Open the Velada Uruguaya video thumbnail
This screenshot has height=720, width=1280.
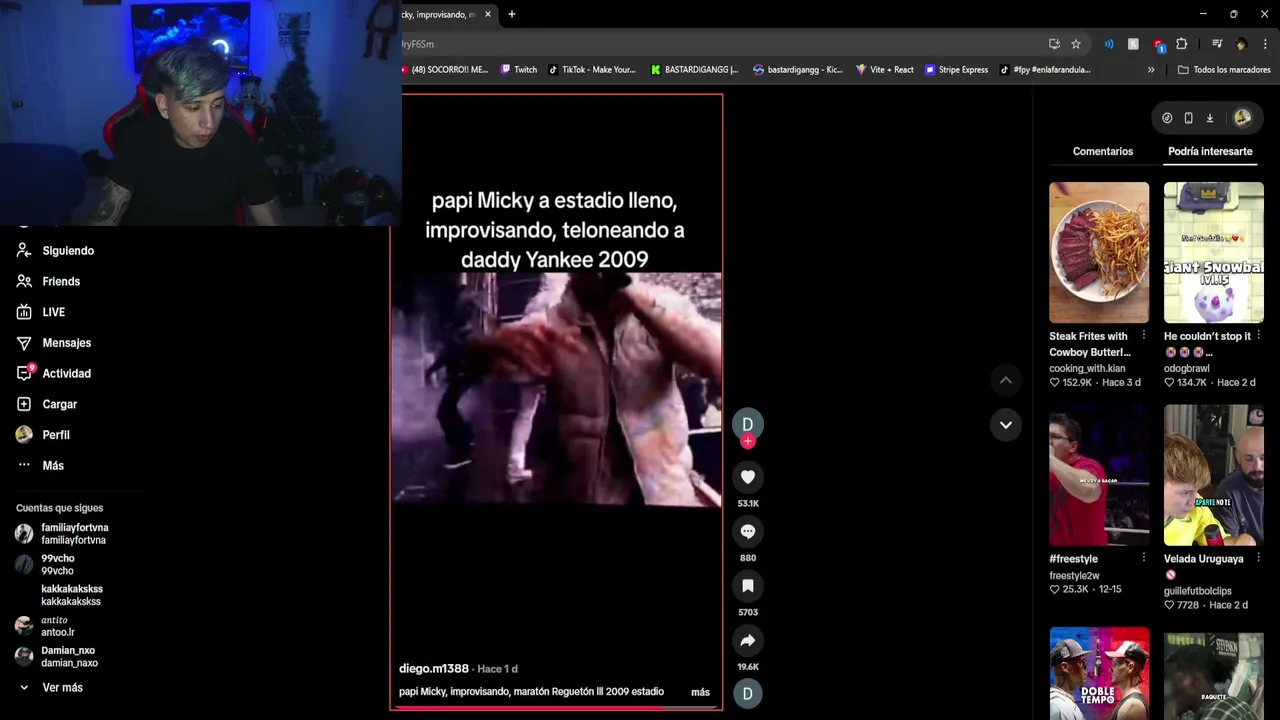(x=1214, y=475)
